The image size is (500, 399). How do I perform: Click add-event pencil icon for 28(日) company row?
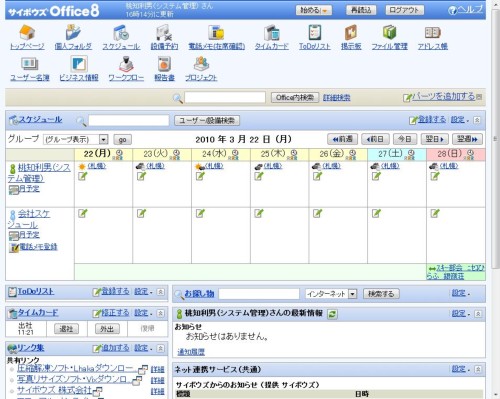[x=435, y=213]
